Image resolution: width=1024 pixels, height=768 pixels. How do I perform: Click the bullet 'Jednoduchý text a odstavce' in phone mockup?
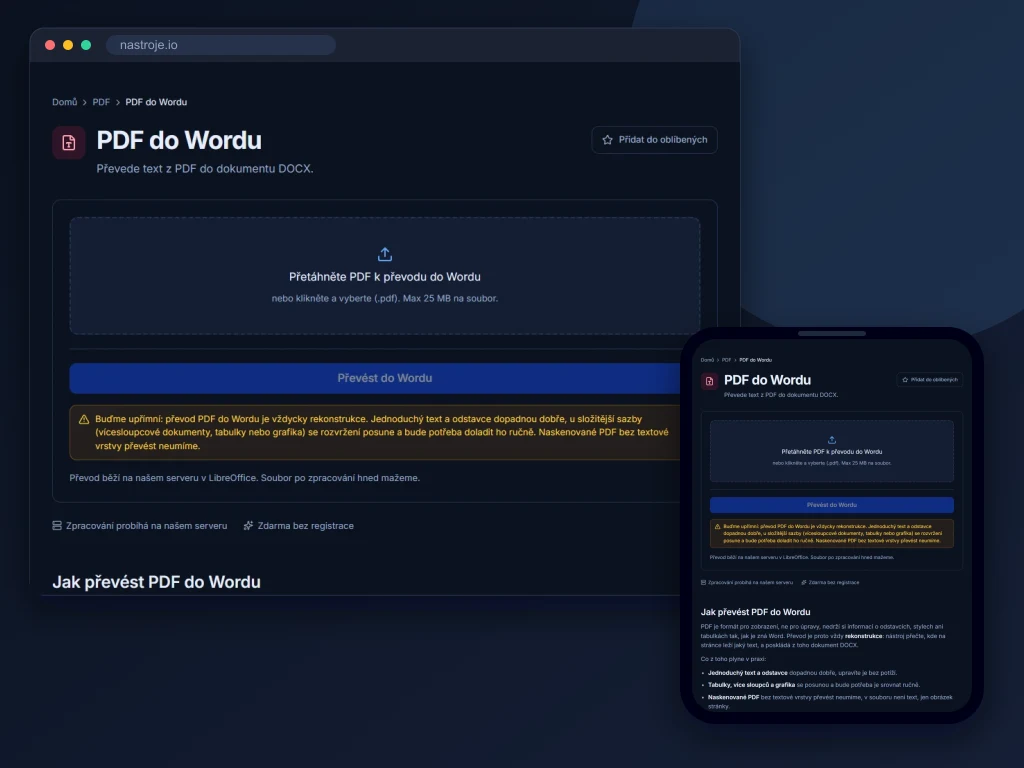coord(748,673)
